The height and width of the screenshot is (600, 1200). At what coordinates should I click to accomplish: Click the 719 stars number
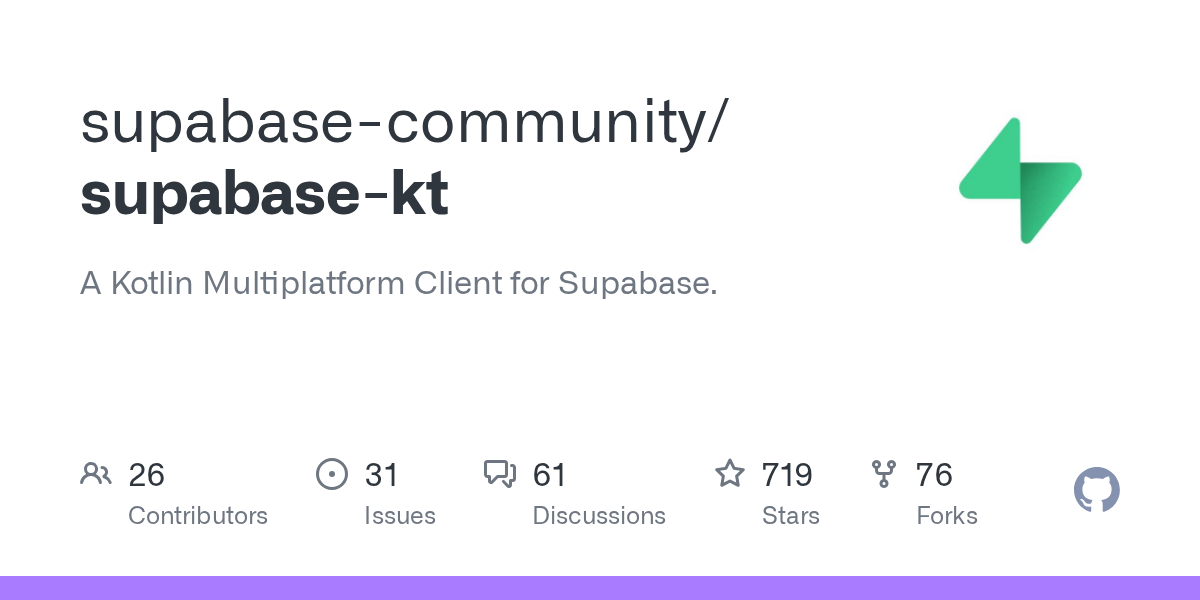786,475
